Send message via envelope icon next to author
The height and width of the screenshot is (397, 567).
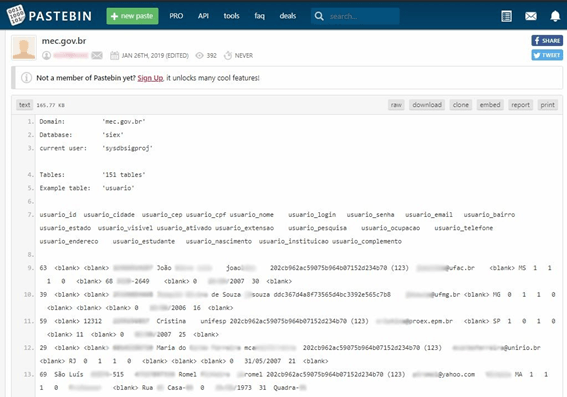pos(97,55)
